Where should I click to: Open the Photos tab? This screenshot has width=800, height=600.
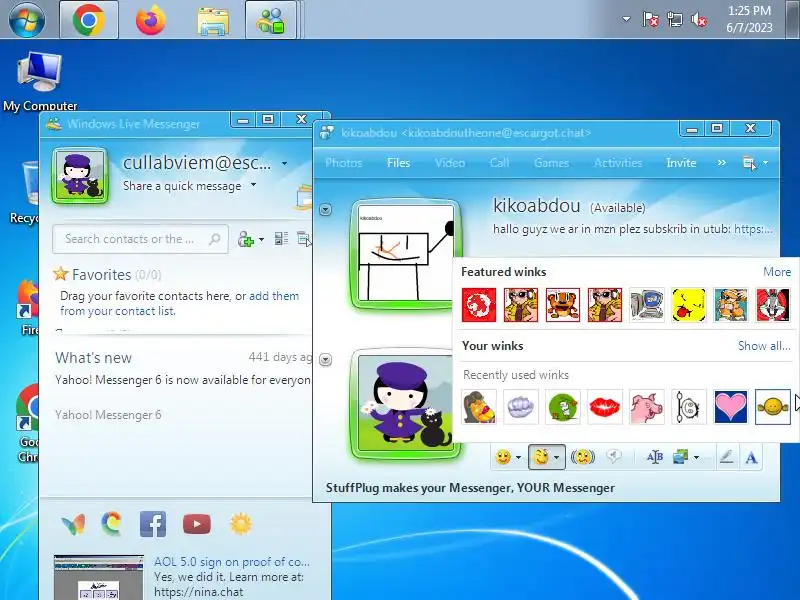click(343, 163)
